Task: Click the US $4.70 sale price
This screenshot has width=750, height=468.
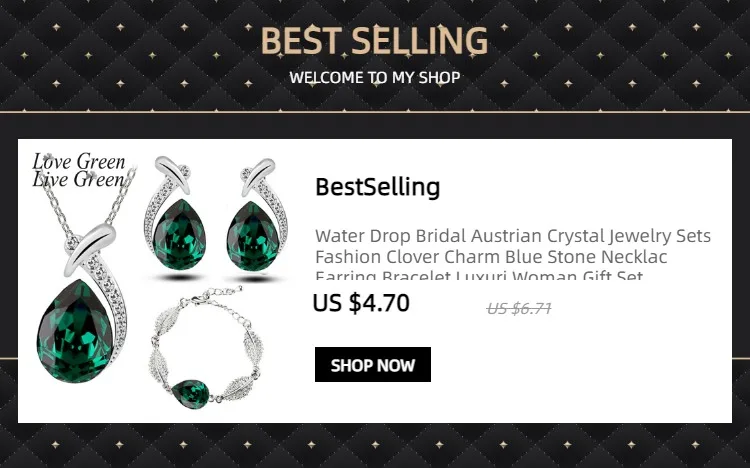Action: tap(361, 303)
